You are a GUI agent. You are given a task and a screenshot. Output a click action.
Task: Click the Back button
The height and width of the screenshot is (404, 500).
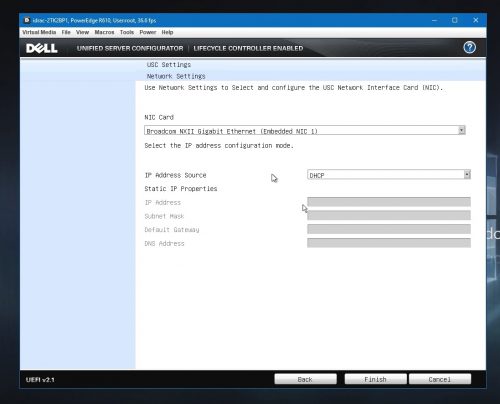coord(305,379)
